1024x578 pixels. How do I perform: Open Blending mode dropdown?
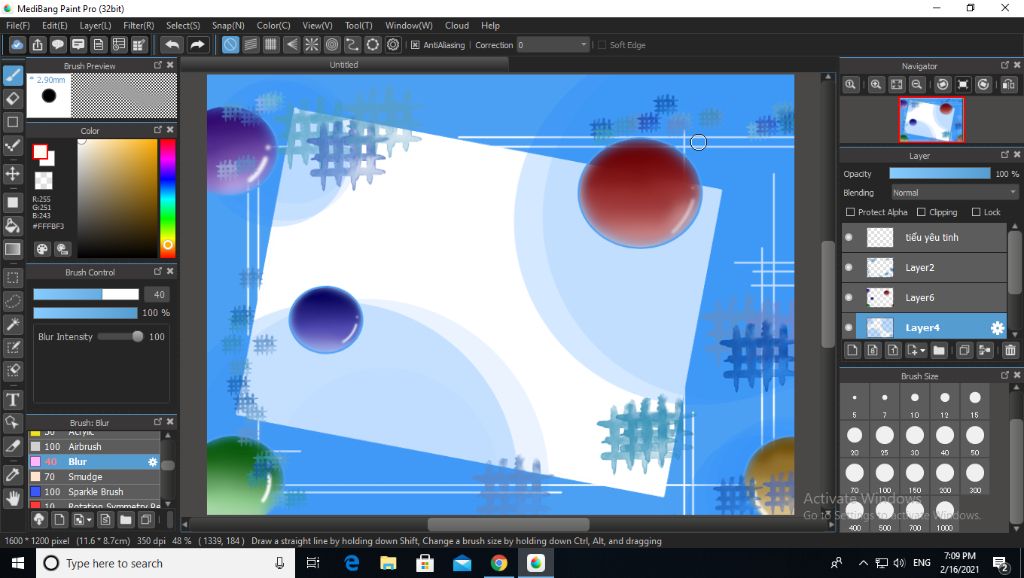click(954, 193)
